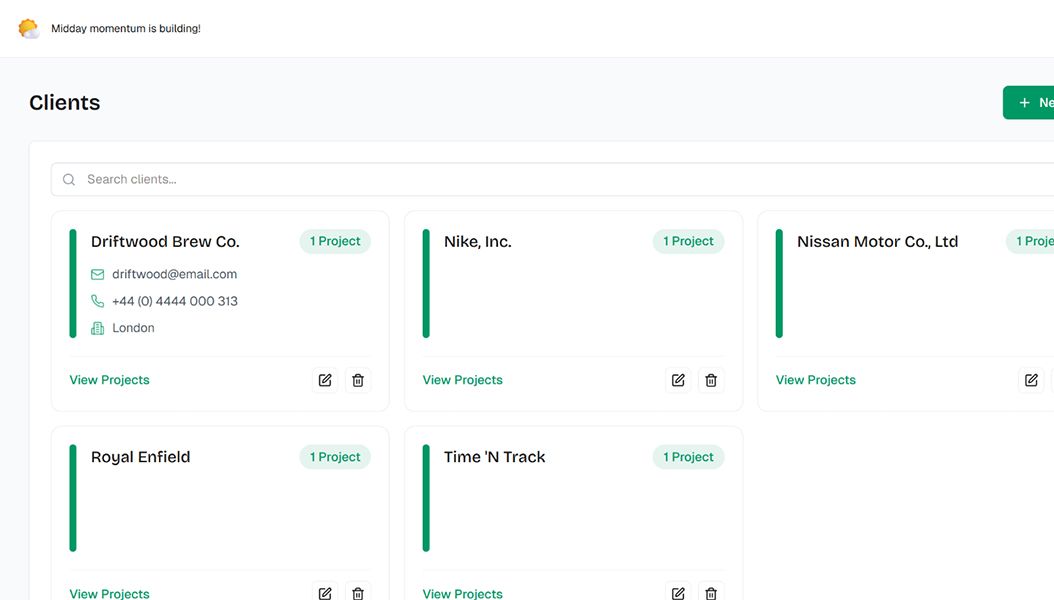Delete the Royal Enfield client
The width and height of the screenshot is (1054, 600).
[358, 593]
